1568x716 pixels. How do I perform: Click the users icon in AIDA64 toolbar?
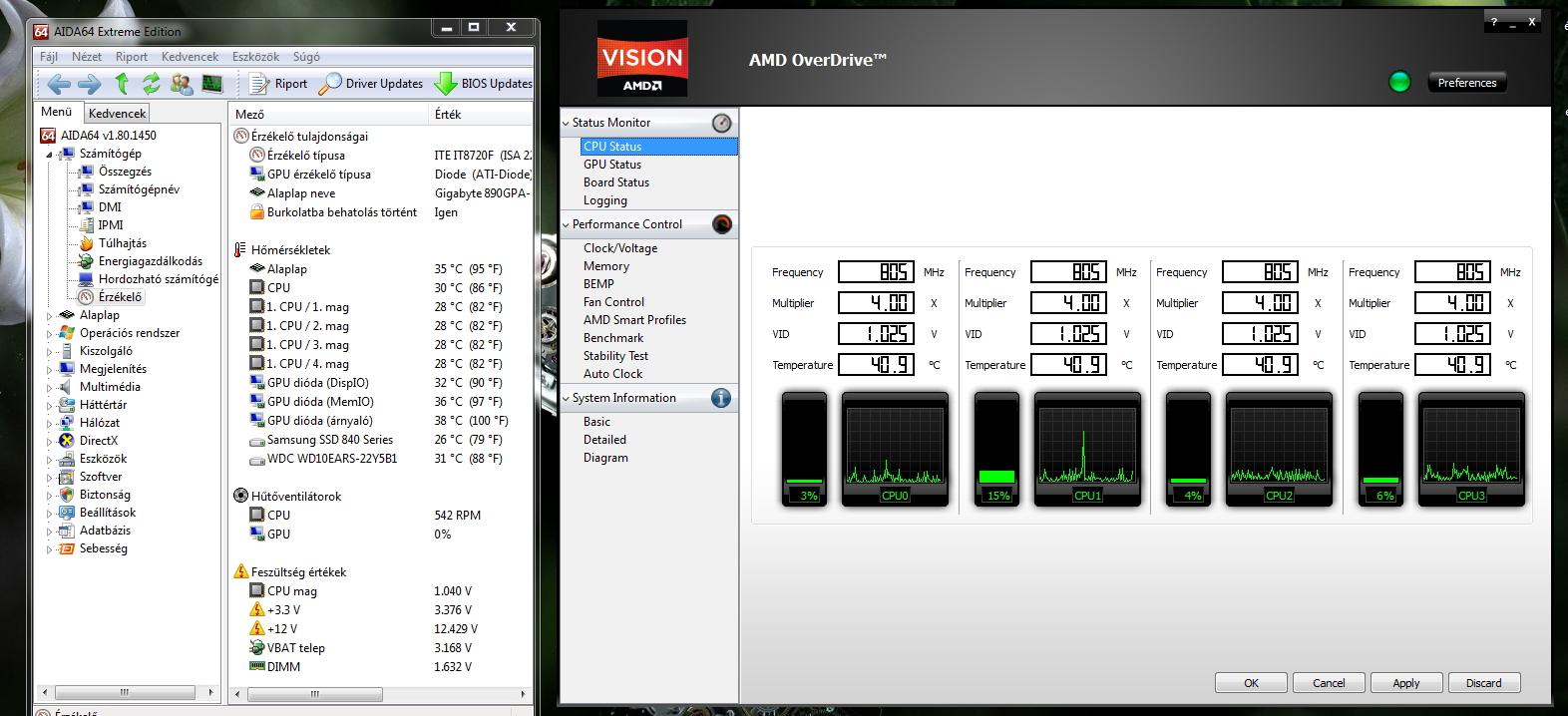coord(182,84)
